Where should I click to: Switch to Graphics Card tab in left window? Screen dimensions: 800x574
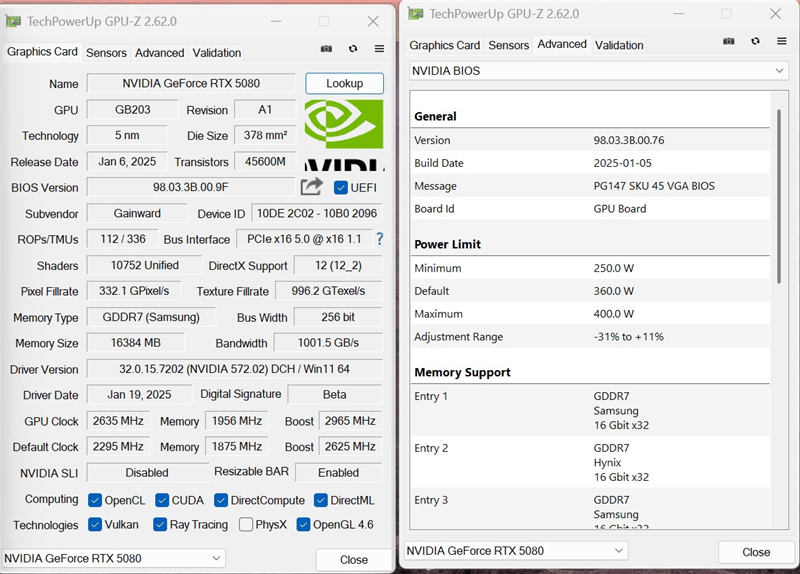(42, 52)
